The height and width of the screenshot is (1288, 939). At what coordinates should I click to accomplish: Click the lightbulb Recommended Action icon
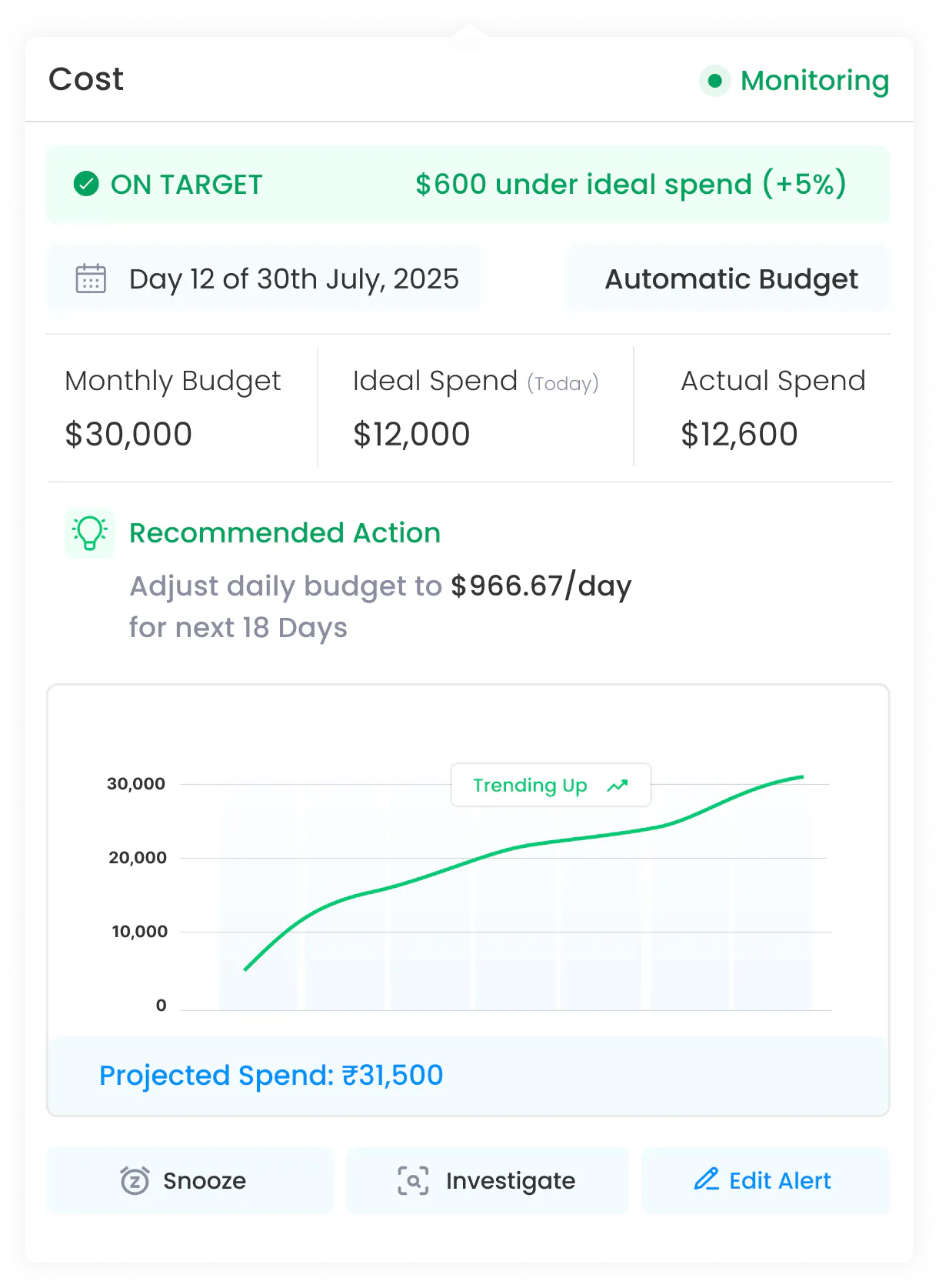click(x=90, y=532)
